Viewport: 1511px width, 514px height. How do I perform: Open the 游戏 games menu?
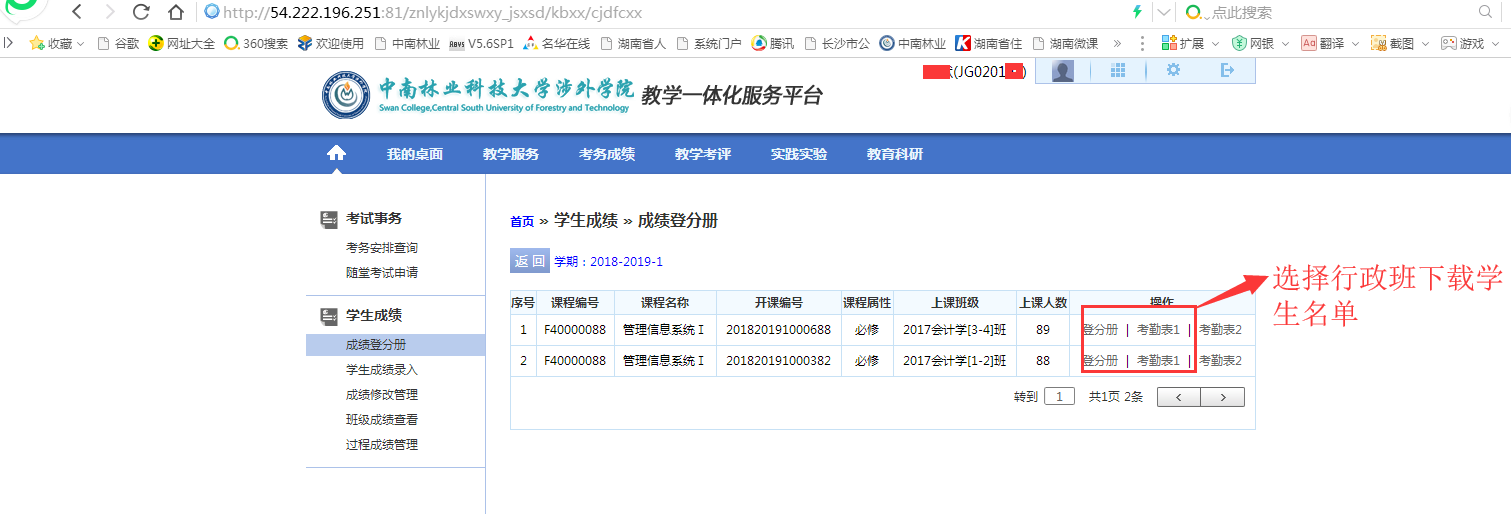1470,43
